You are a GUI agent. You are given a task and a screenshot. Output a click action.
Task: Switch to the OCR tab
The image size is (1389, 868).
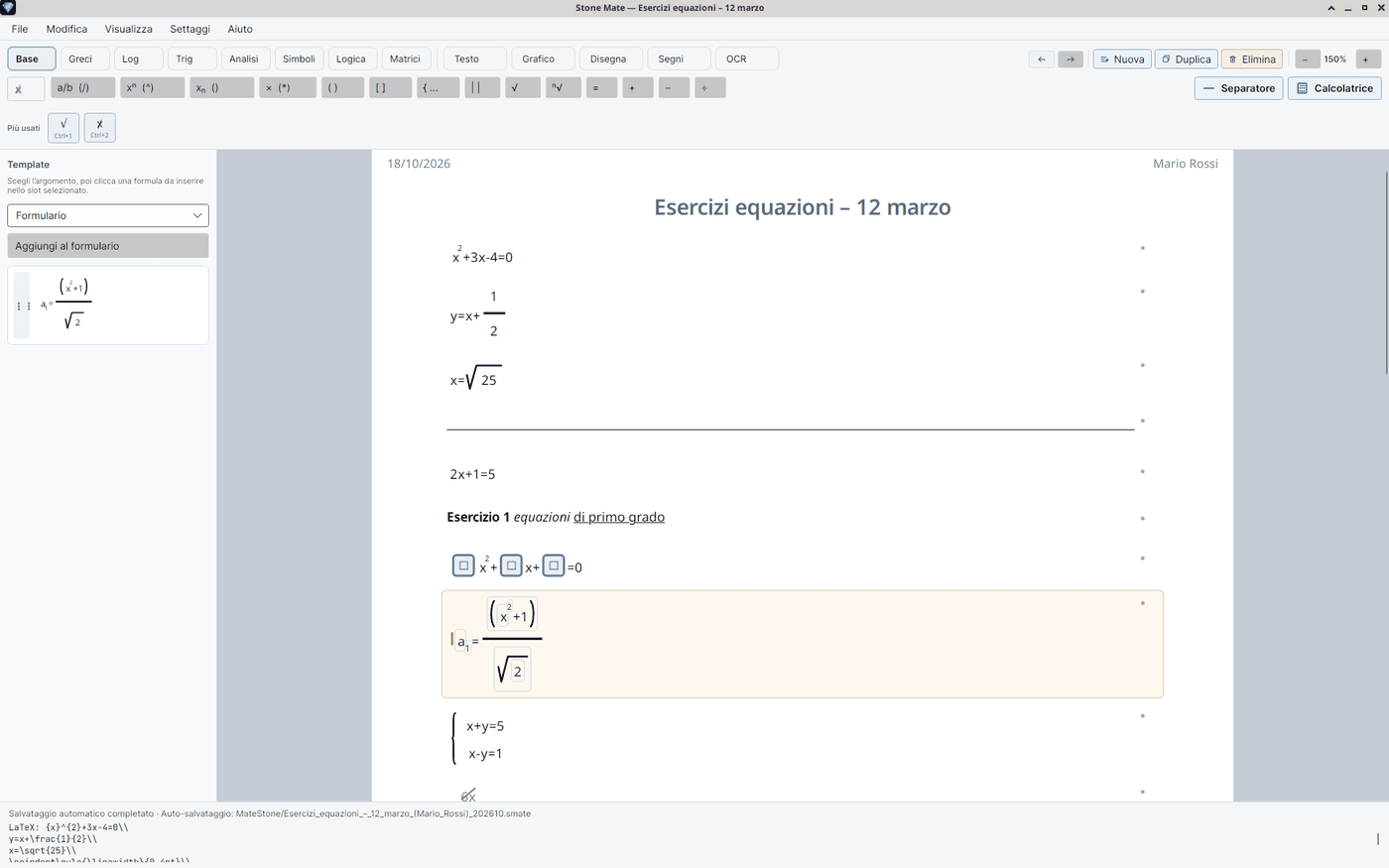coord(746,59)
